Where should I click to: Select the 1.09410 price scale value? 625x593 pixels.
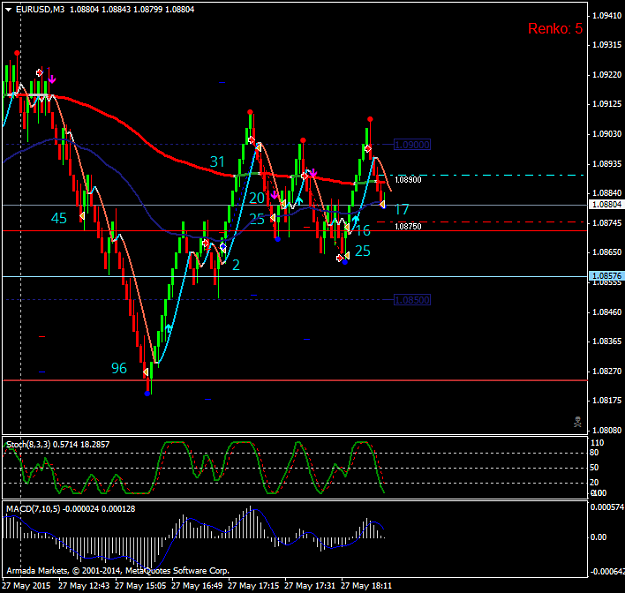coord(607,16)
